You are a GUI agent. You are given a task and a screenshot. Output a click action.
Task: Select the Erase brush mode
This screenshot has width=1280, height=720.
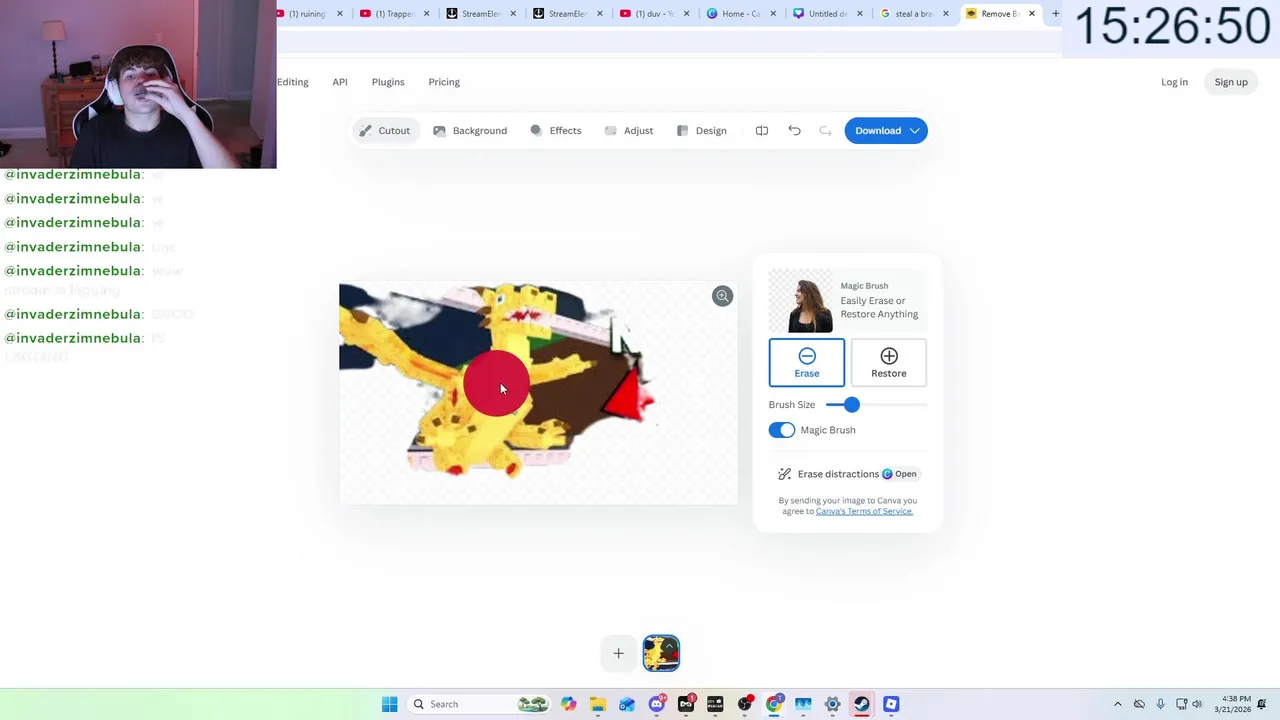click(x=807, y=362)
